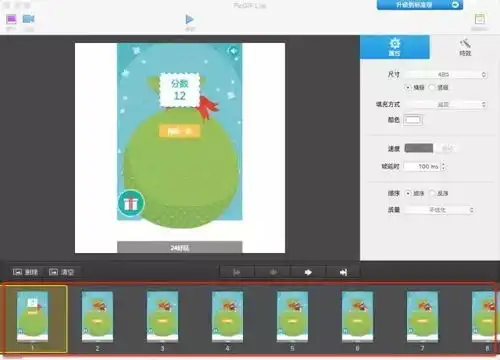Click the move frame right arrow button
Image resolution: width=500 pixels, height=360 pixels.
pos(308,272)
